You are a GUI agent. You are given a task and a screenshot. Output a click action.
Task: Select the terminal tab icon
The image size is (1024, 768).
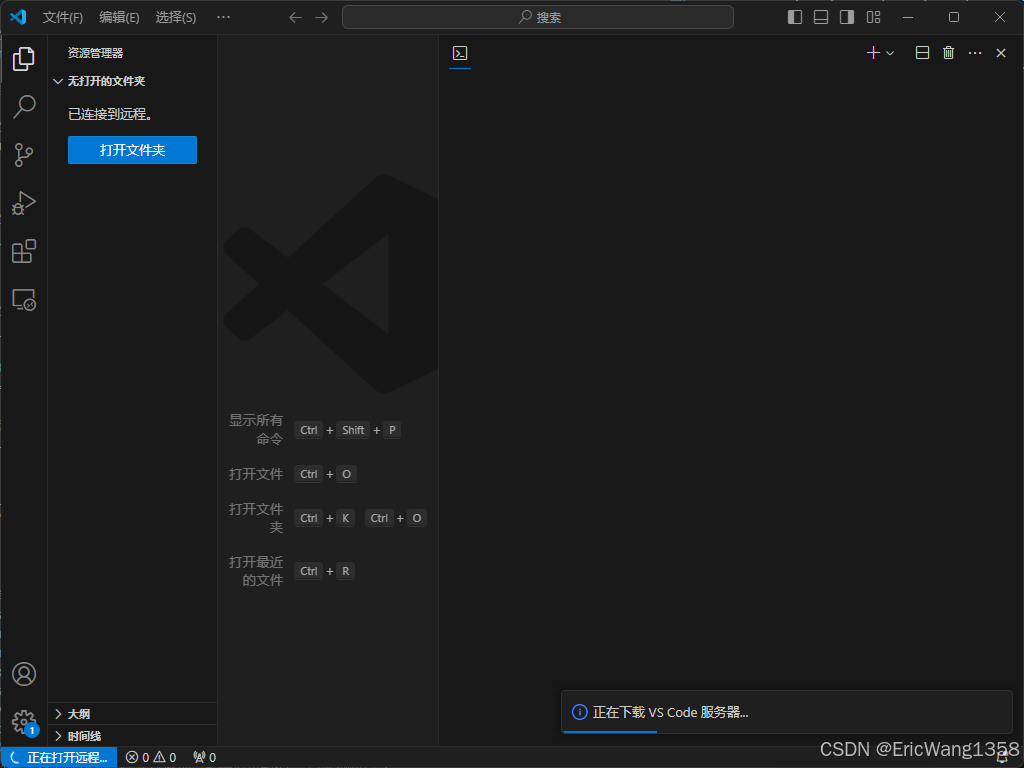[x=460, y=53]
